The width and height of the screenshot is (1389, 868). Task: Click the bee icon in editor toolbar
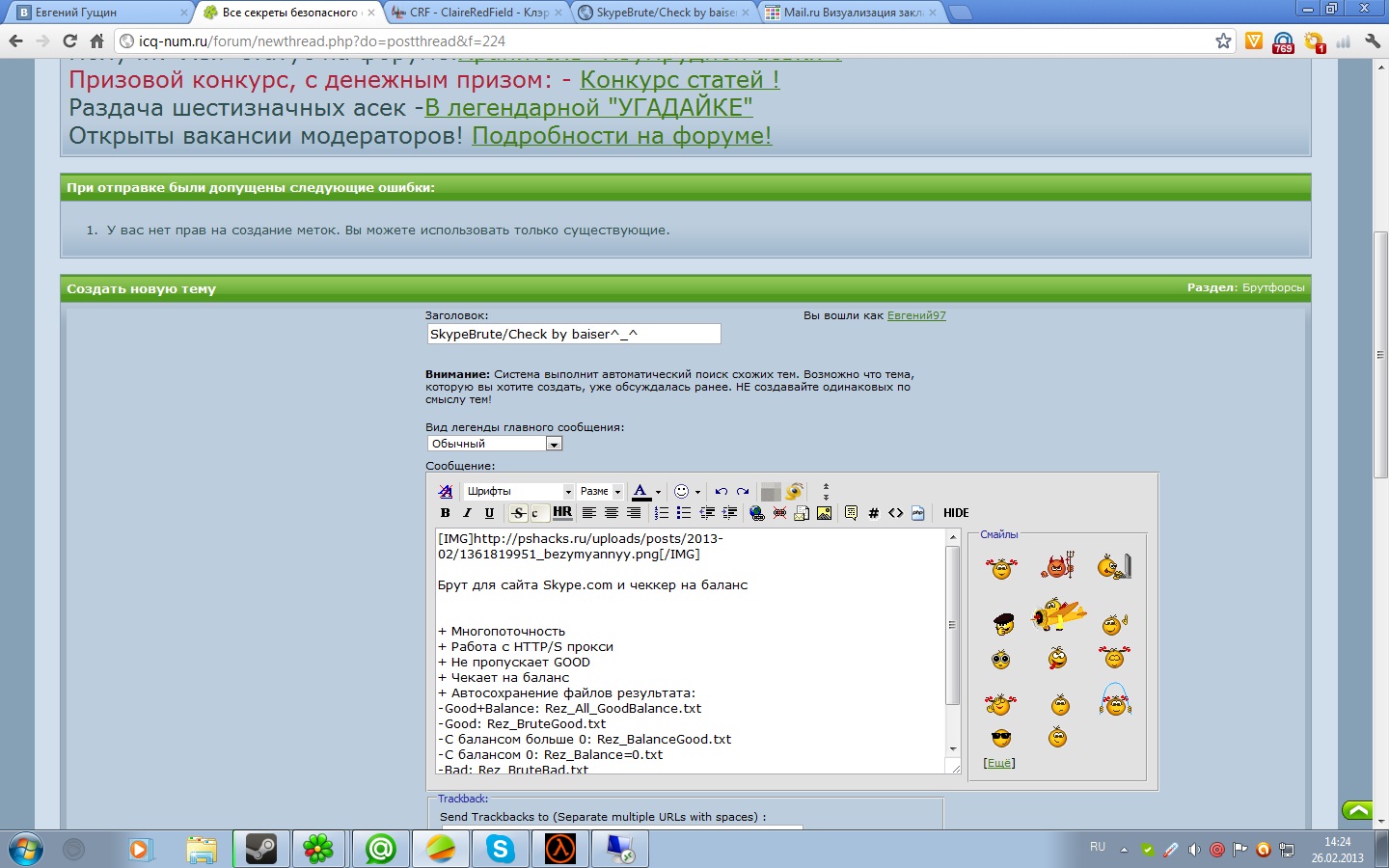pyautogui.click(x=794, y=492)
